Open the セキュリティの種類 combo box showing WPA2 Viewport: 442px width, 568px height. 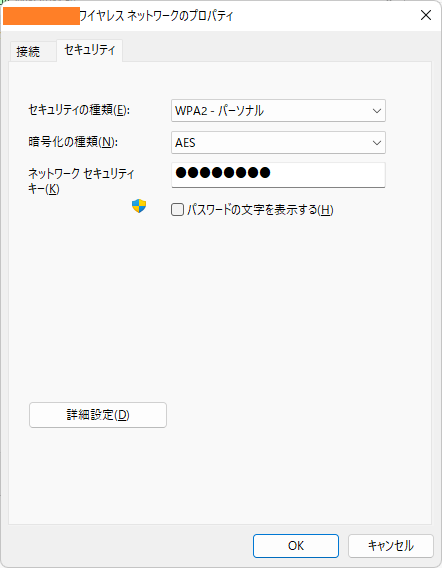click(x=278, y=110)
